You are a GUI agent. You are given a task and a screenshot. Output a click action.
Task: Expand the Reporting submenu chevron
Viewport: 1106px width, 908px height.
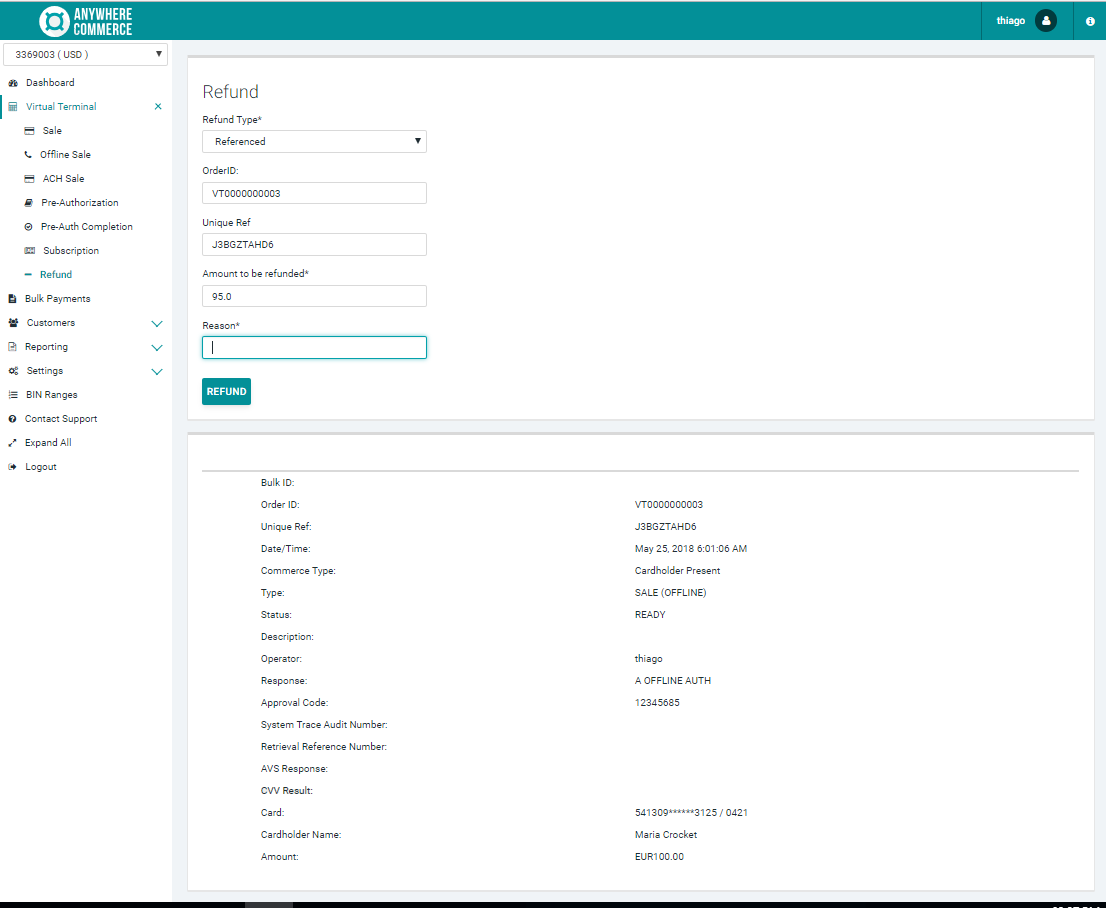157,348
